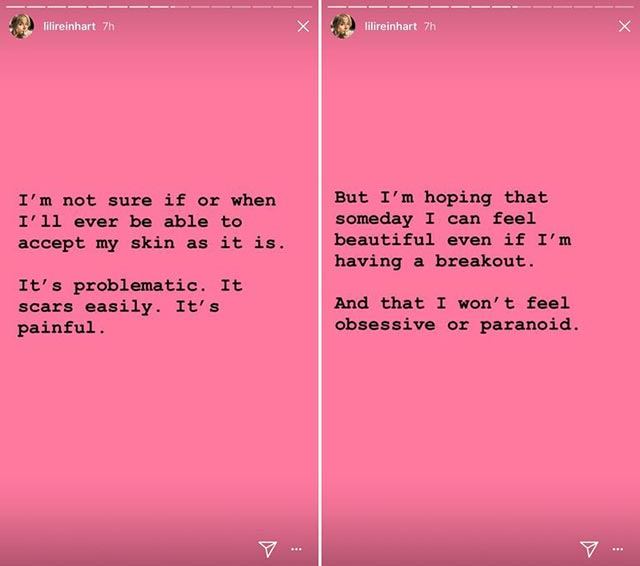This screenshot has width=640, height=566.
Task: Share the "accept my skin" story via send icon
Action: coord(267,548)
